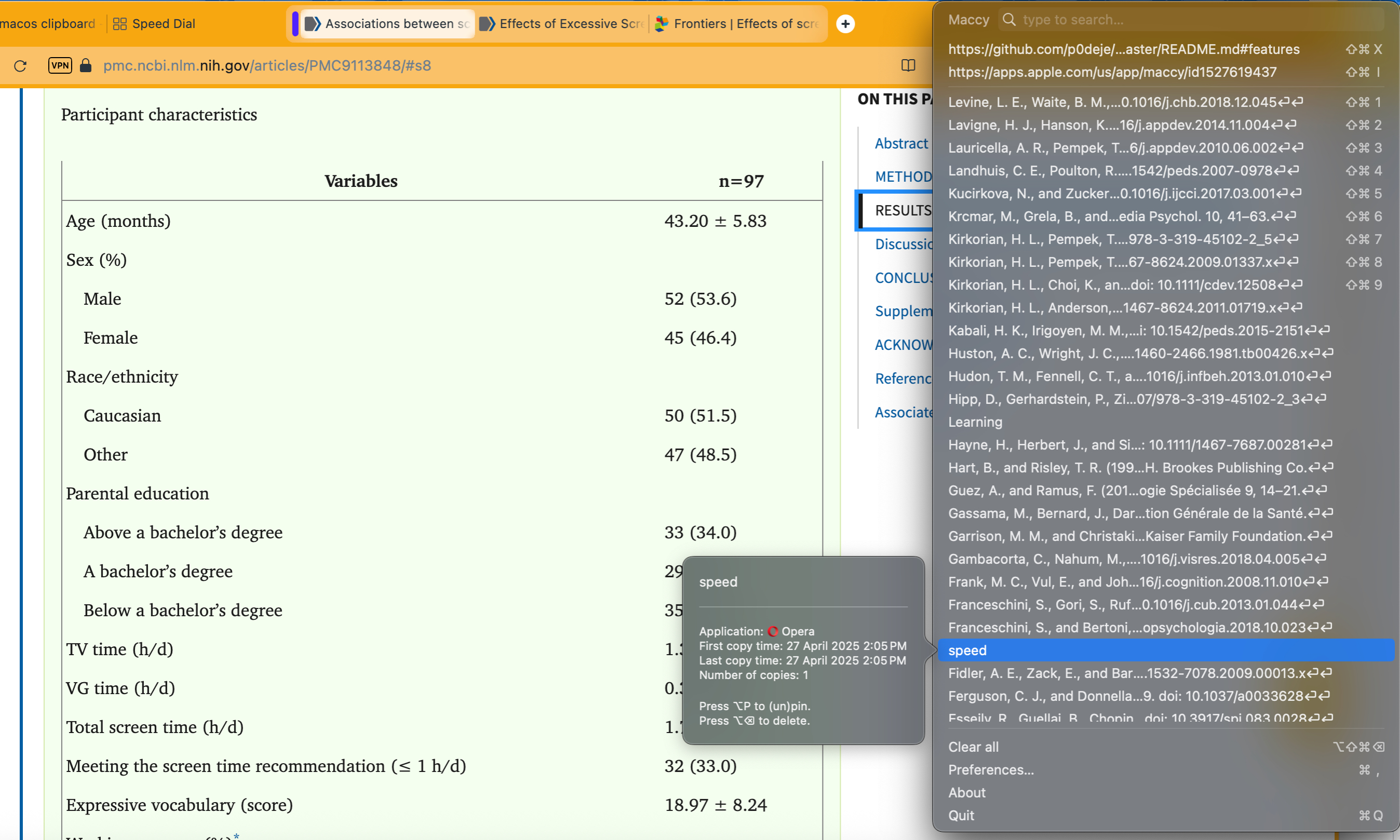This screenshot has width=1400, height=840.
Task: Toggle the VPN badge in the address bar
Action: [60, 65]
